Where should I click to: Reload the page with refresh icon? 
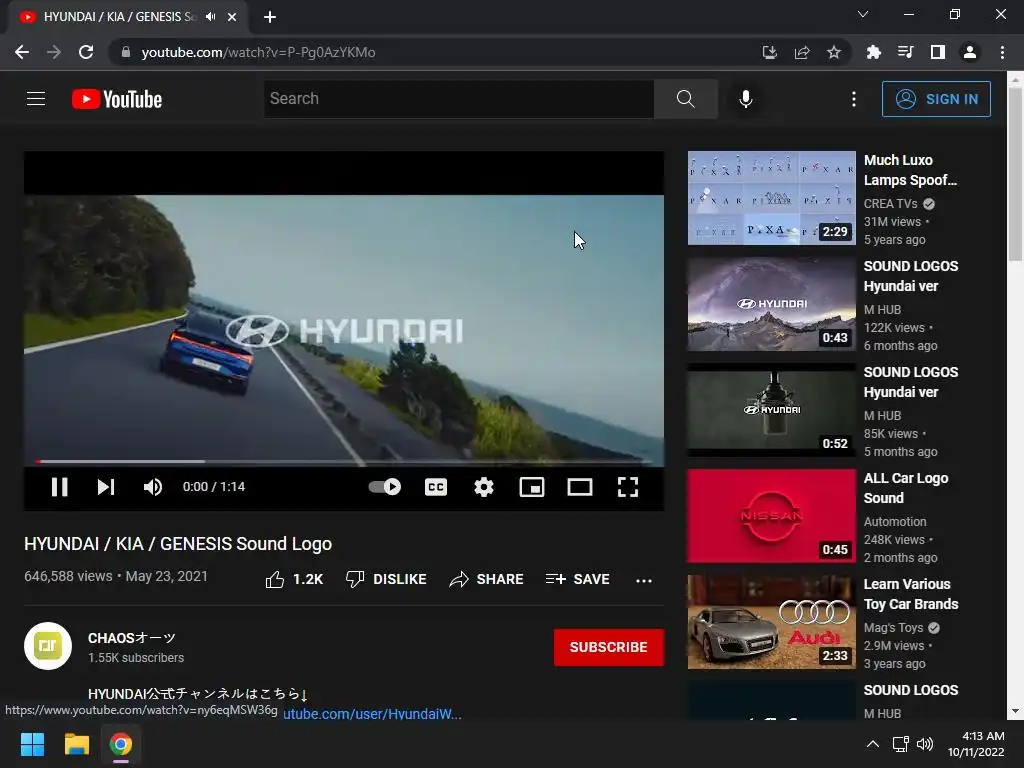point(86,52)
